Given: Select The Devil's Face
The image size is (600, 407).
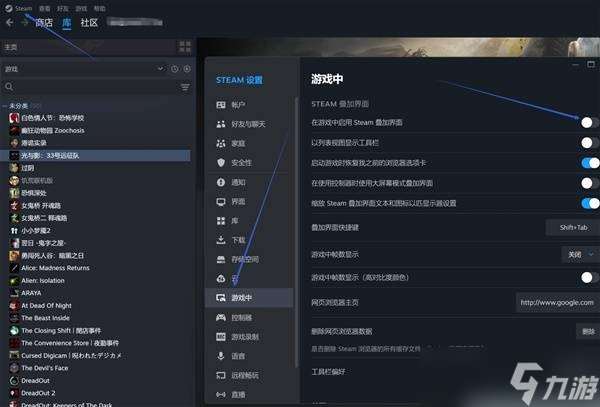Looking at the screenshot, I should [x=39, y=368].
